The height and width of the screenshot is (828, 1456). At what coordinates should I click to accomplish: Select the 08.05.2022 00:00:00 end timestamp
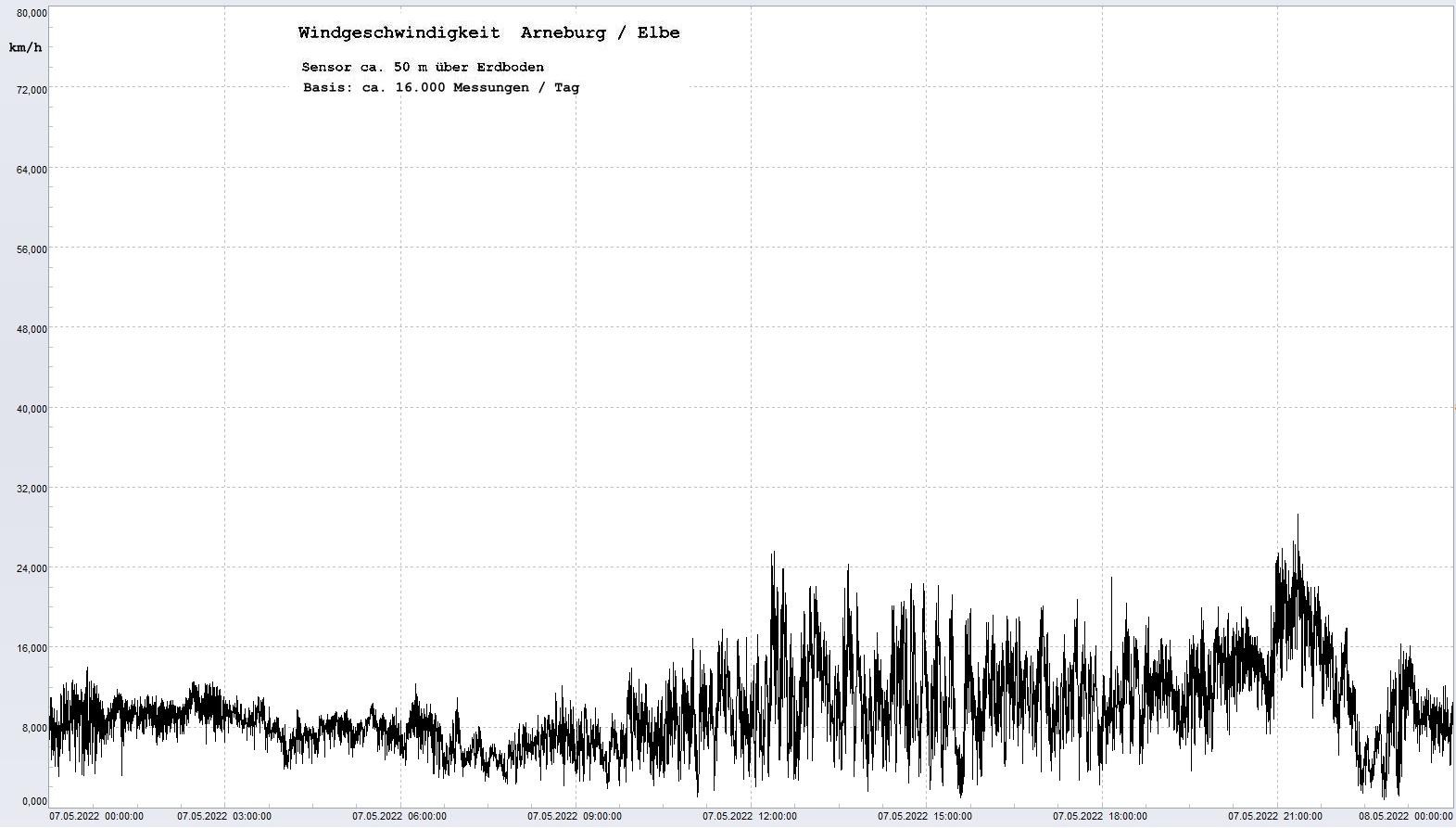point(1406,817)
